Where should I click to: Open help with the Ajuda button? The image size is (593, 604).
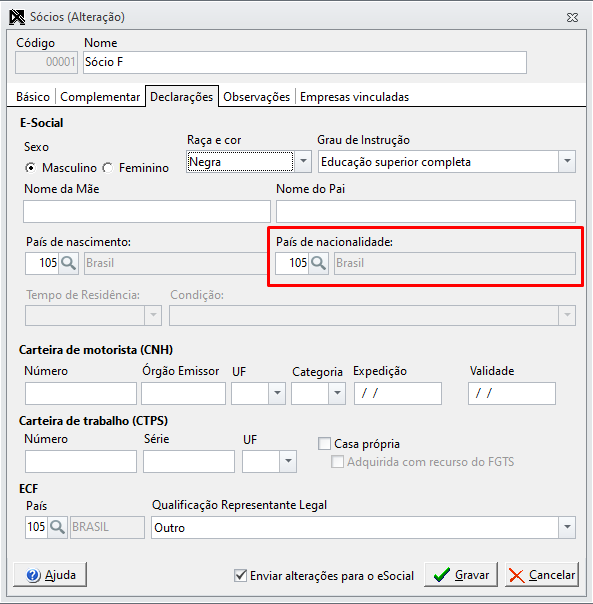[x=50, y=575]
